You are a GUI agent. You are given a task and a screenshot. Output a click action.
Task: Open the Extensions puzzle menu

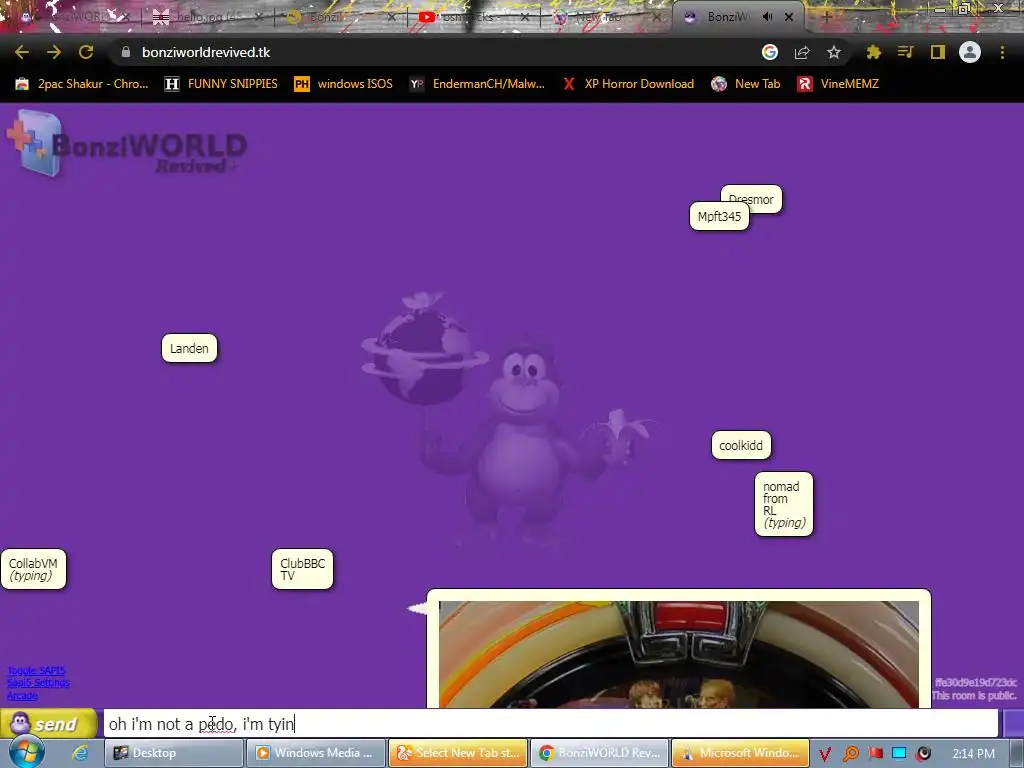(x=874, y=52)
